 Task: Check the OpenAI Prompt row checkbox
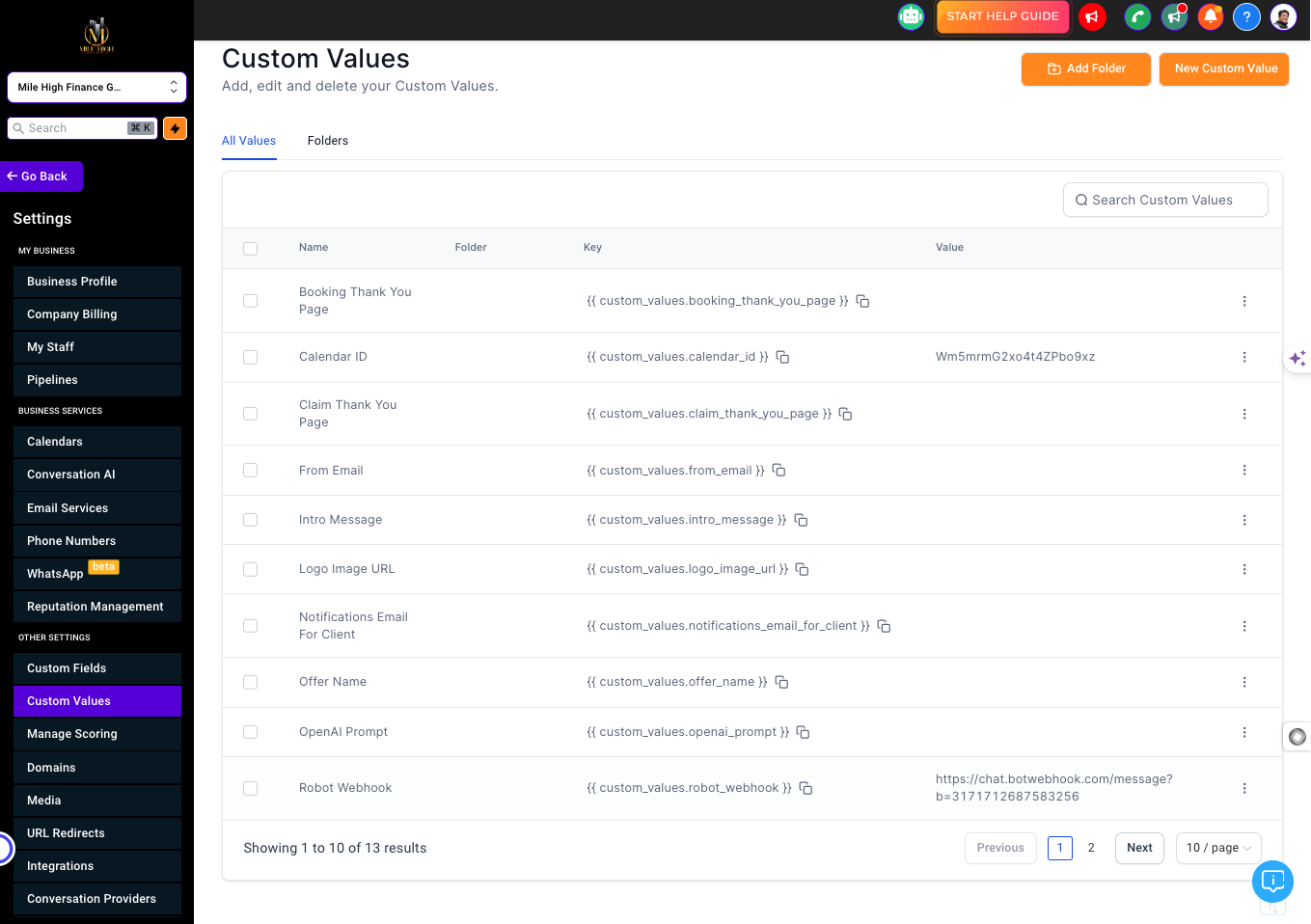pyautogui.click(x=251, y=732)
